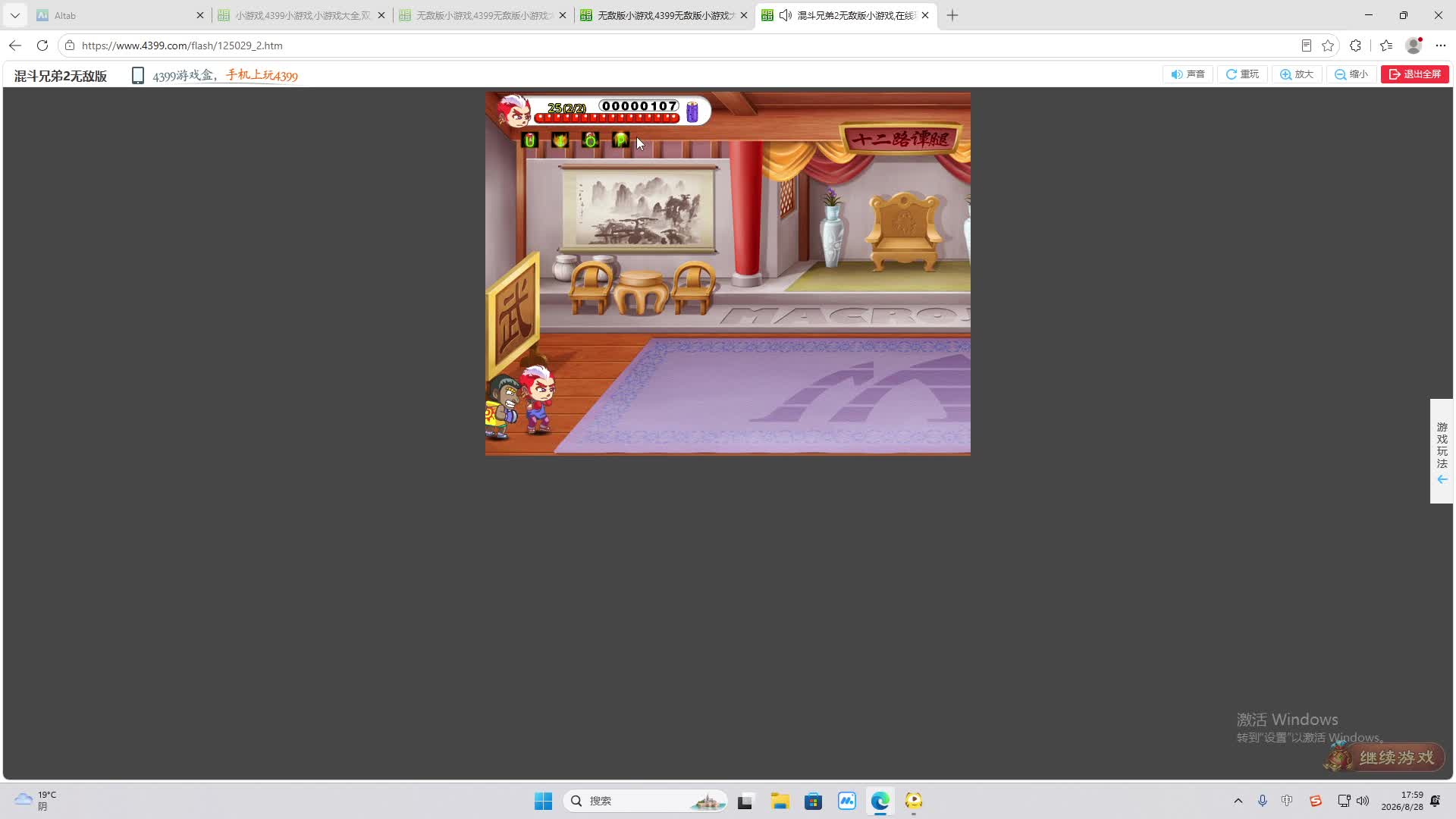Zoom in the game with 放大
Viewport: 1456px width, 819px height.
[1297, 74]
